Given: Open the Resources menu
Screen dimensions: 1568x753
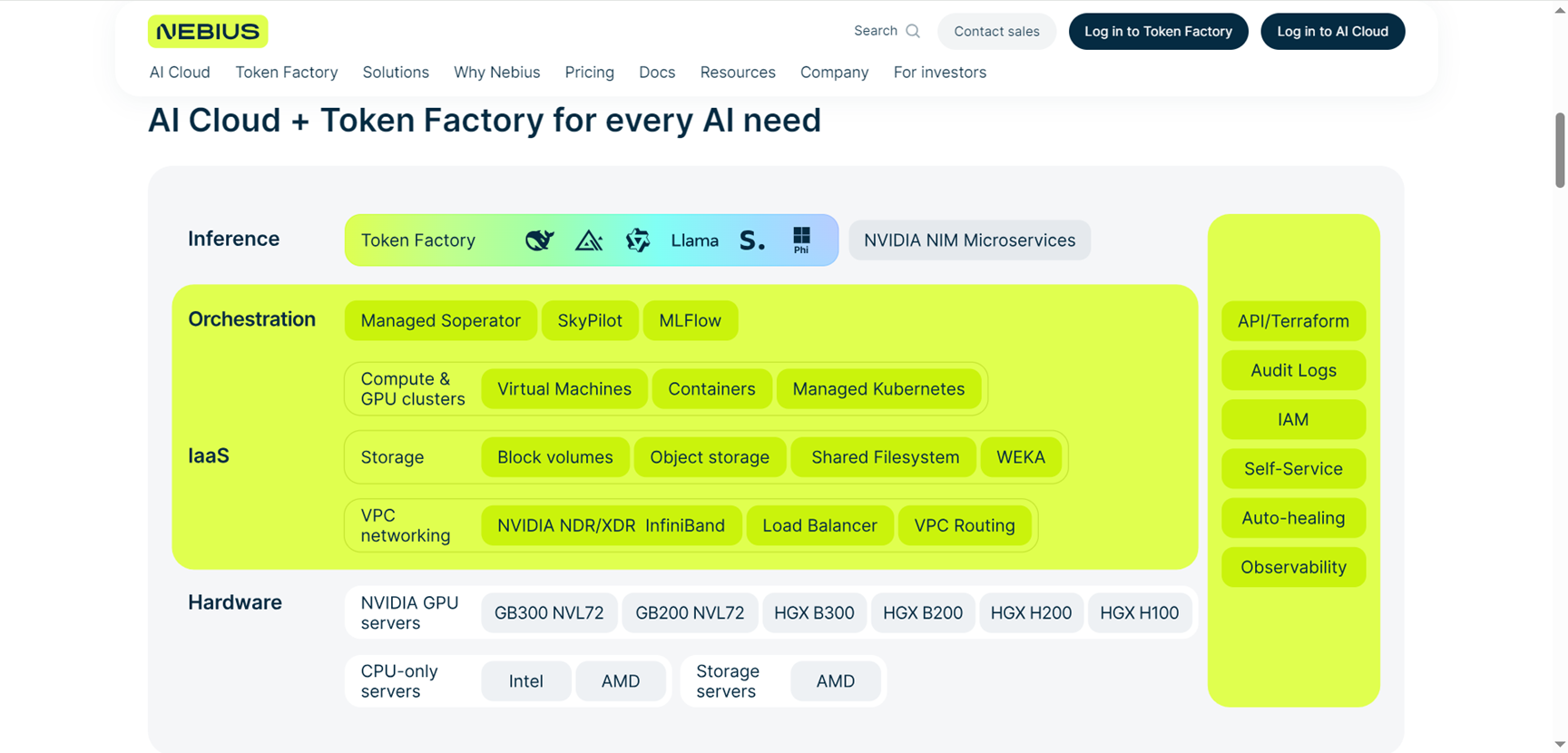Looking at the screenshot, I should point(738,73).
